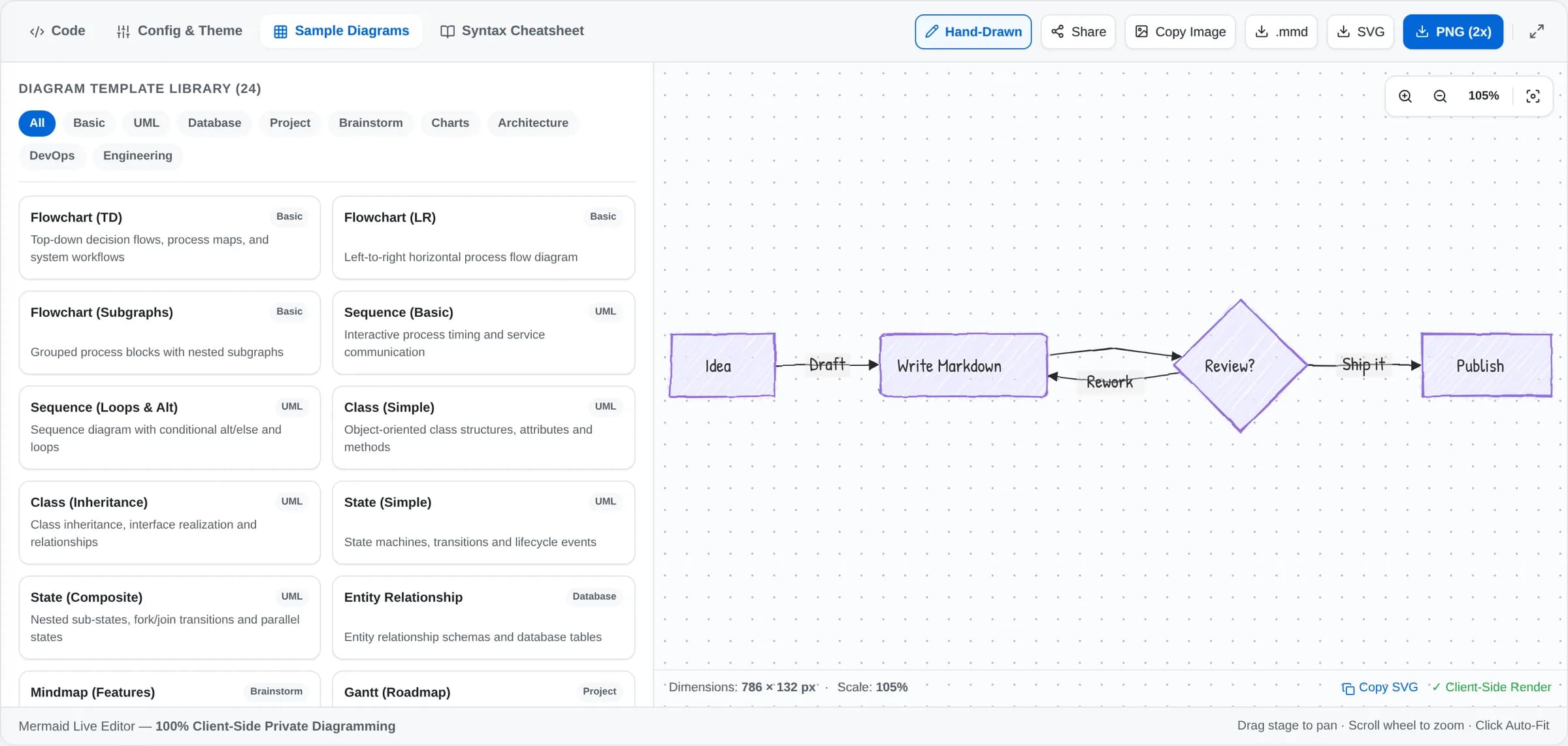The height and width of the screenshot is (746, 1568).
Task: Filter templates by Database
Action: (x=214, y=123)
